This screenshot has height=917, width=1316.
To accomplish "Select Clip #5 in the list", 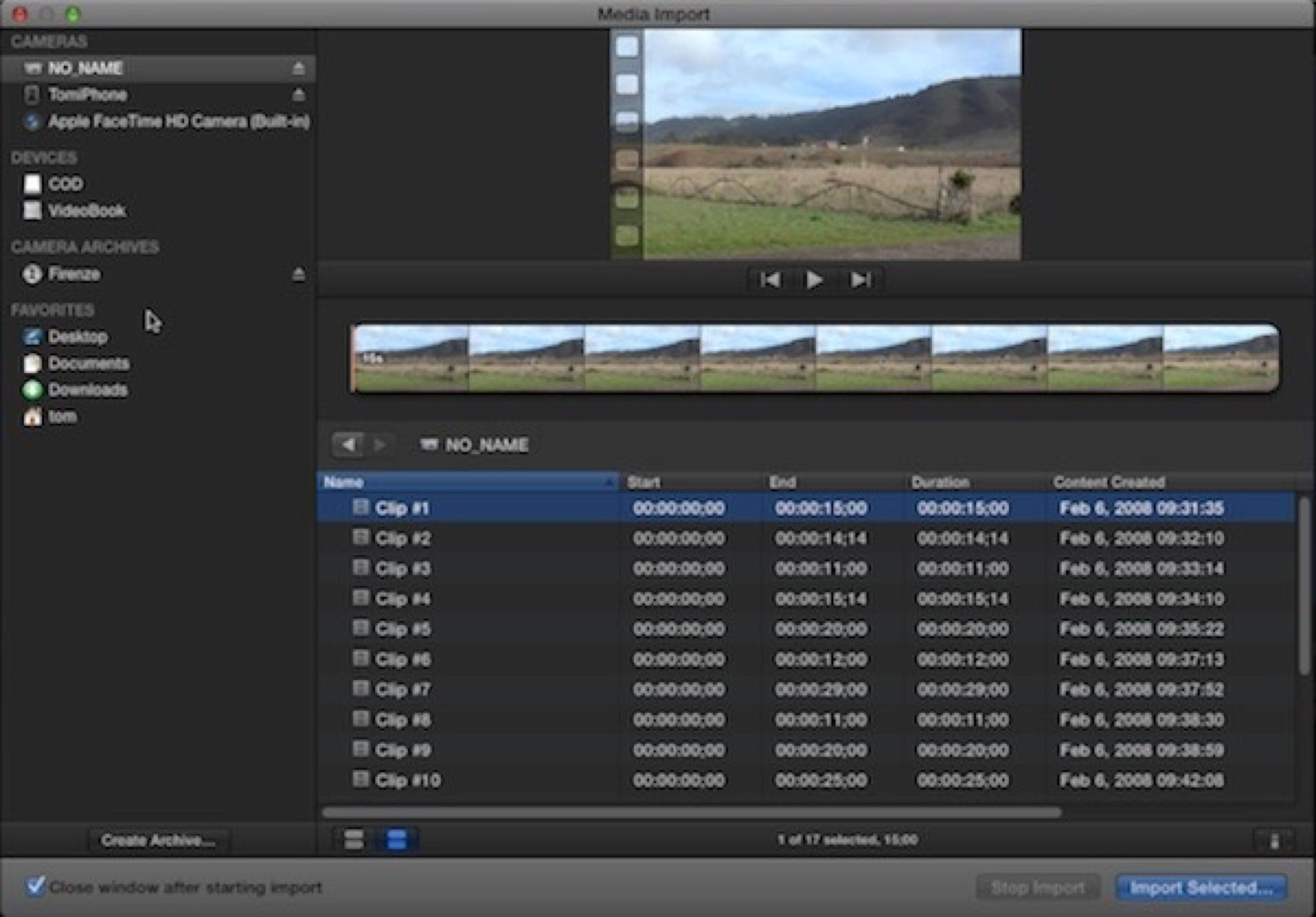I will [402, 628].
